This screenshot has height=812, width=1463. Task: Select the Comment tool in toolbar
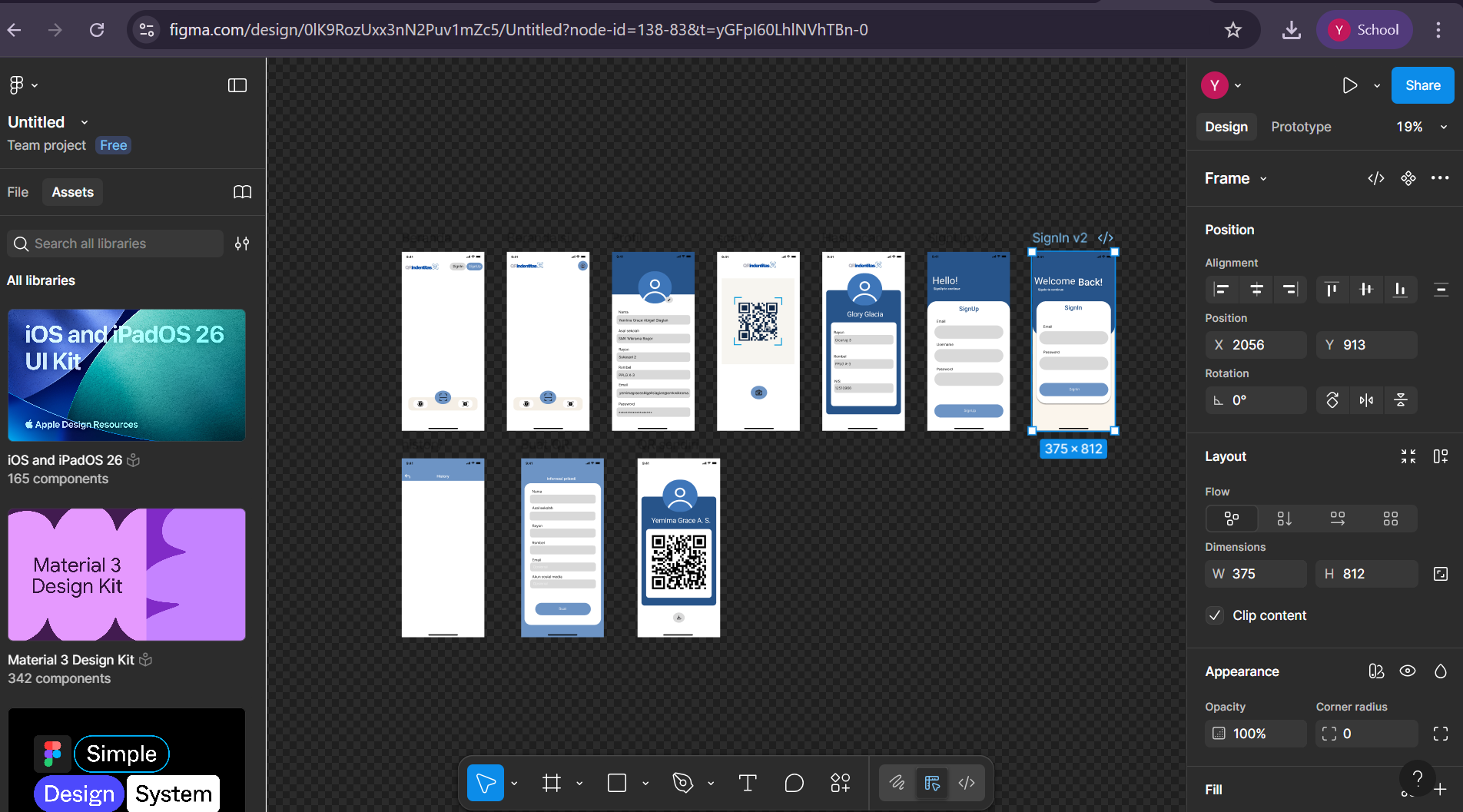[x=794, y=783]
